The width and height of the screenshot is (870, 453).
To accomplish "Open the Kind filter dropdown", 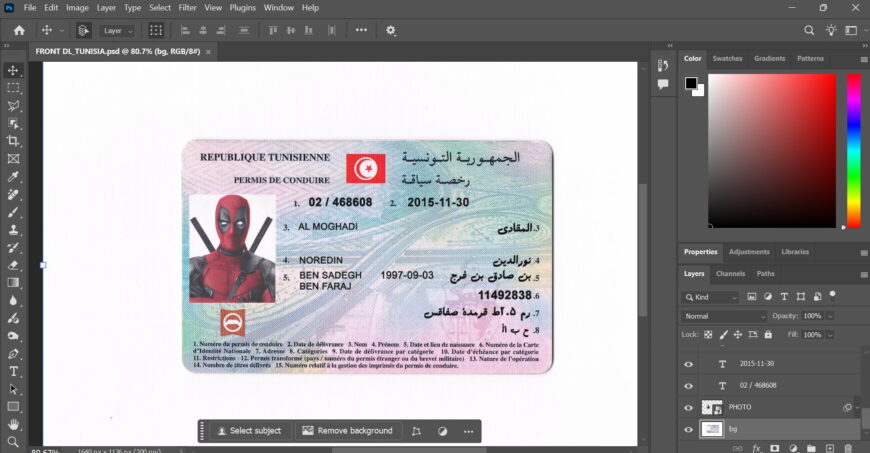I will (710, 297).
